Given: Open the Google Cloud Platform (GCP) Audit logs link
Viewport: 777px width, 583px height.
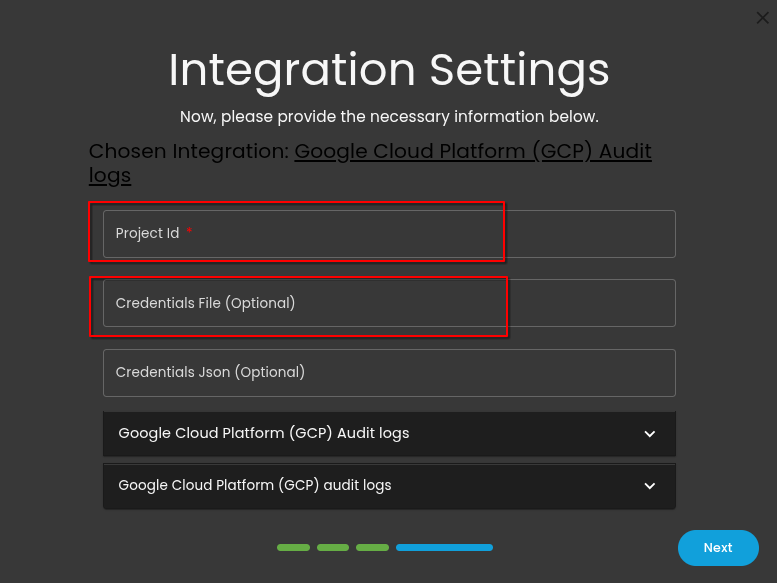Looking at the screenshot, I should pyautogui.click(x=472, y=152).
